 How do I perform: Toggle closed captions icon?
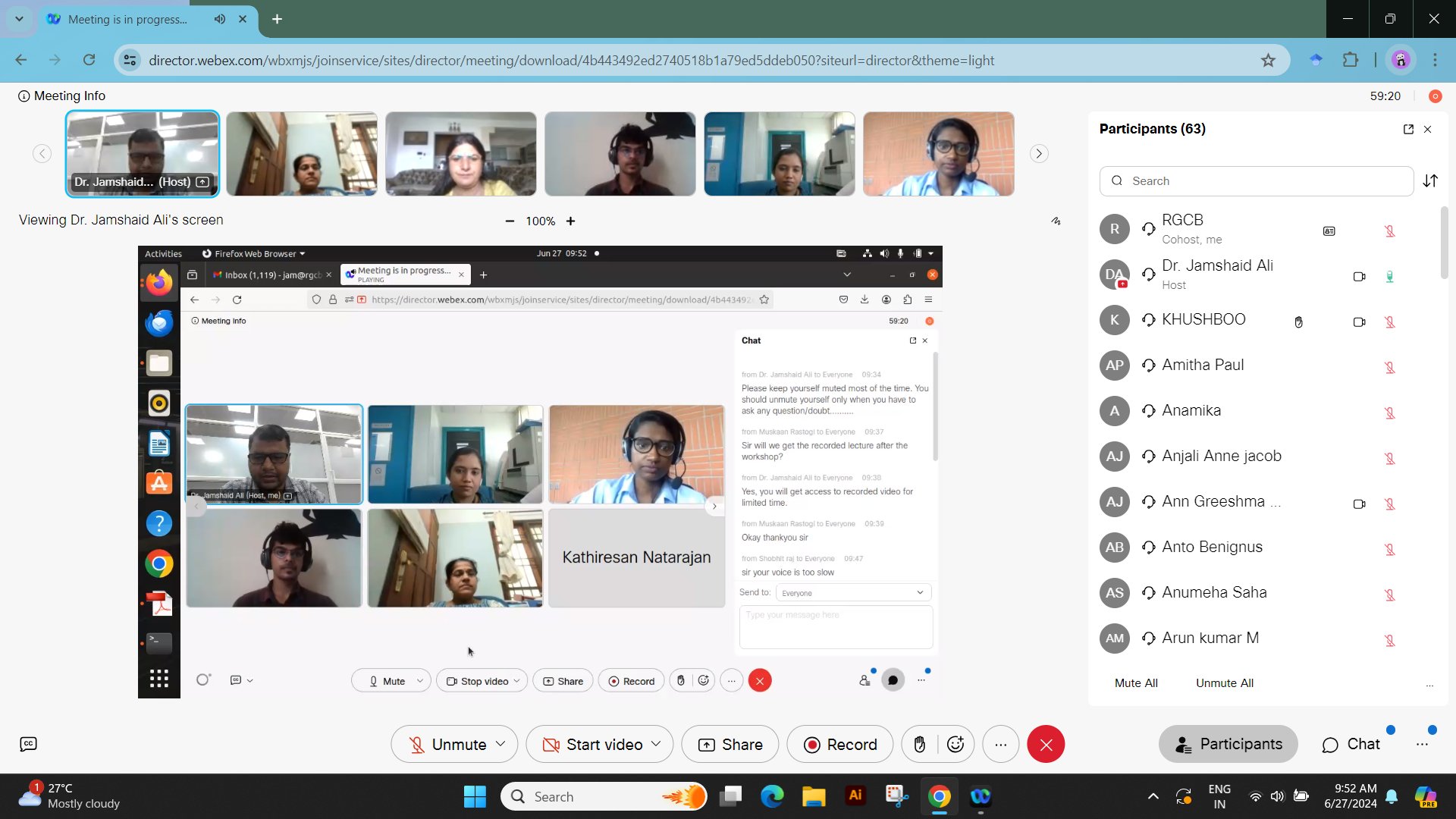point(28,744)
